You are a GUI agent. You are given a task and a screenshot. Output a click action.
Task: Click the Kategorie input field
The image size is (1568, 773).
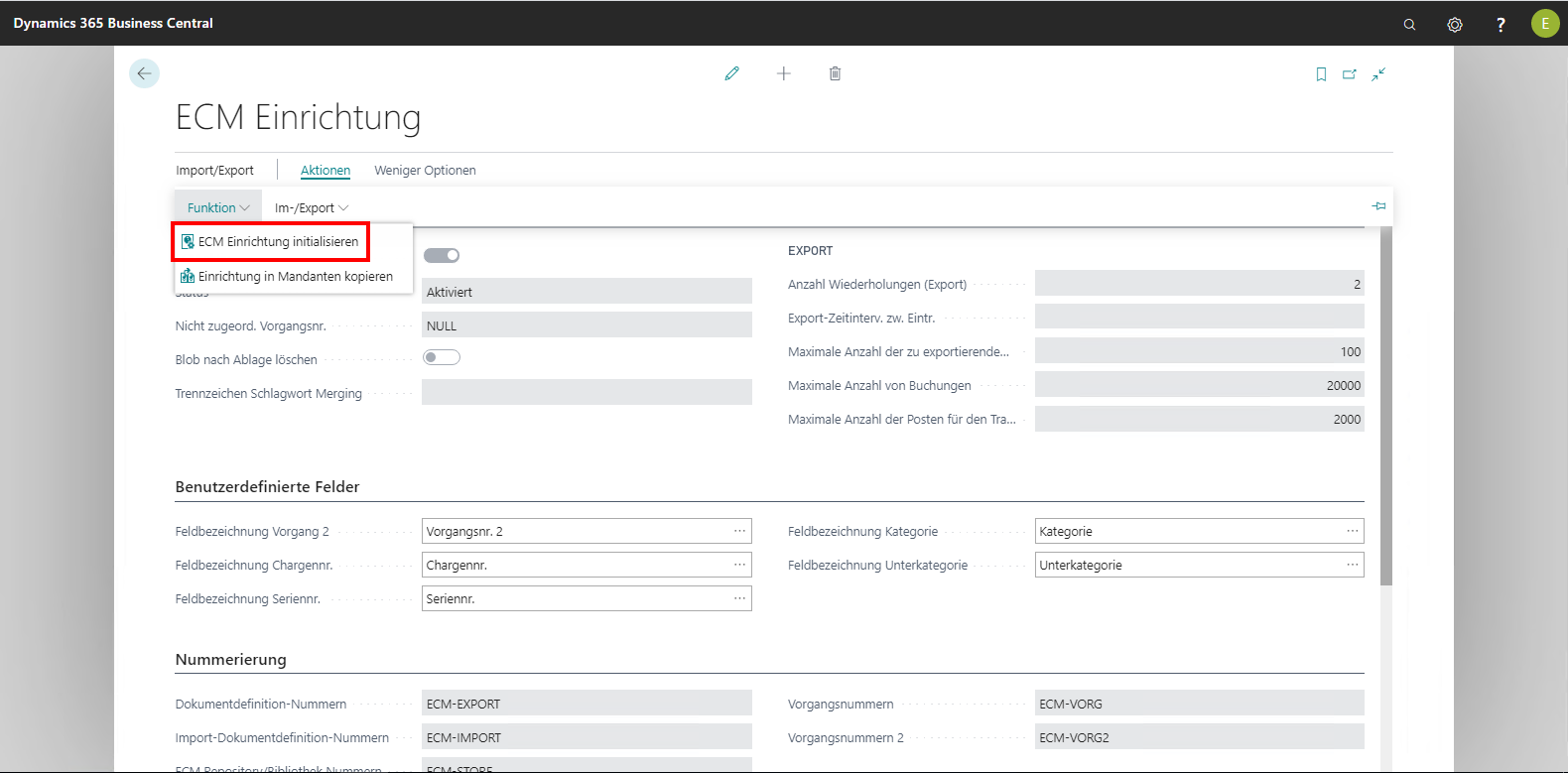pyautogui.click(x=1199, y=531)
